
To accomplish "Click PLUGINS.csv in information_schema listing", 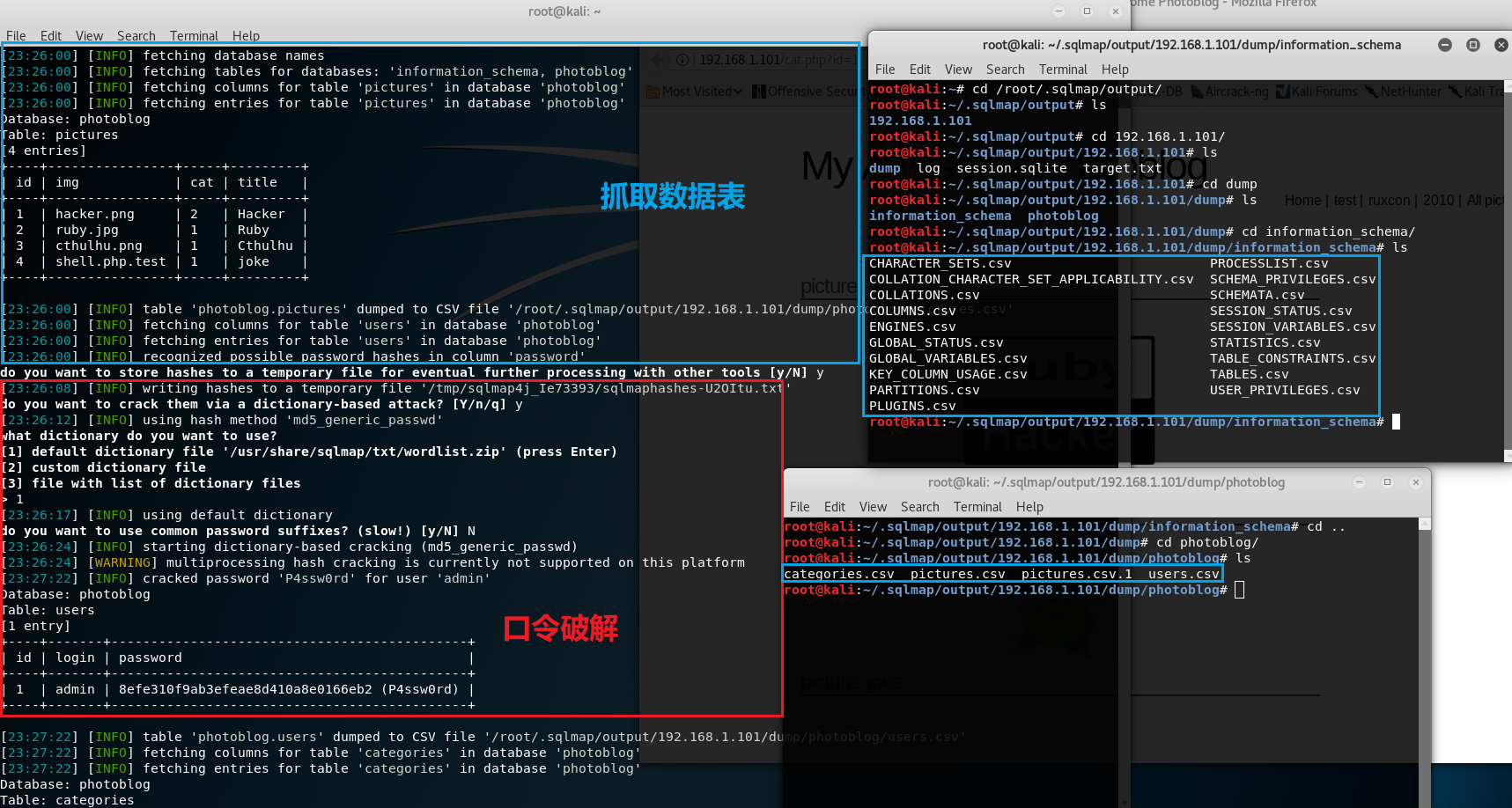I will coord(912,406).
